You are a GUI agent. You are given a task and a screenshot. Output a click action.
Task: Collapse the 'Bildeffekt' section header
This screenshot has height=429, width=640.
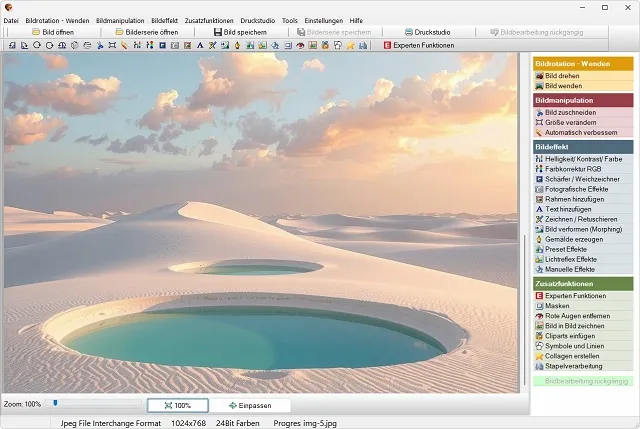click(582, 147)
